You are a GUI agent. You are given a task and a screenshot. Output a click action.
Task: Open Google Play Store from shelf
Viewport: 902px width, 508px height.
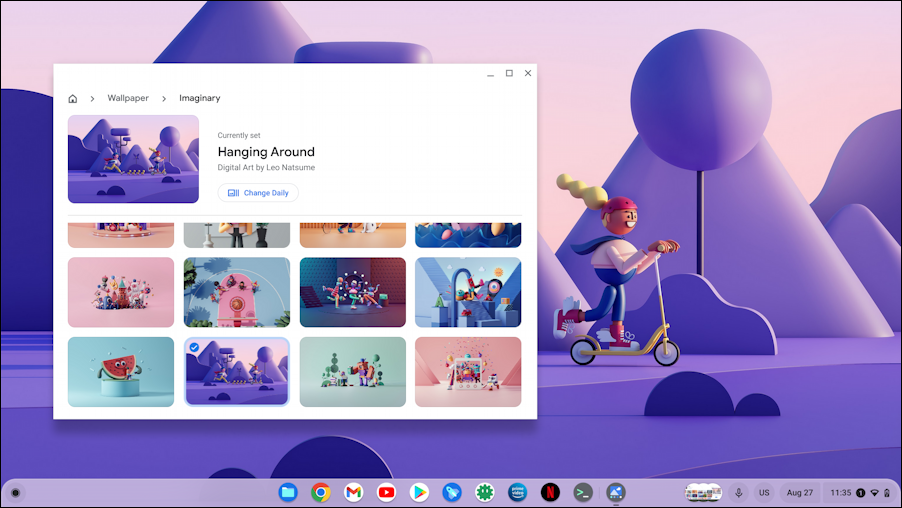(419, 492)
